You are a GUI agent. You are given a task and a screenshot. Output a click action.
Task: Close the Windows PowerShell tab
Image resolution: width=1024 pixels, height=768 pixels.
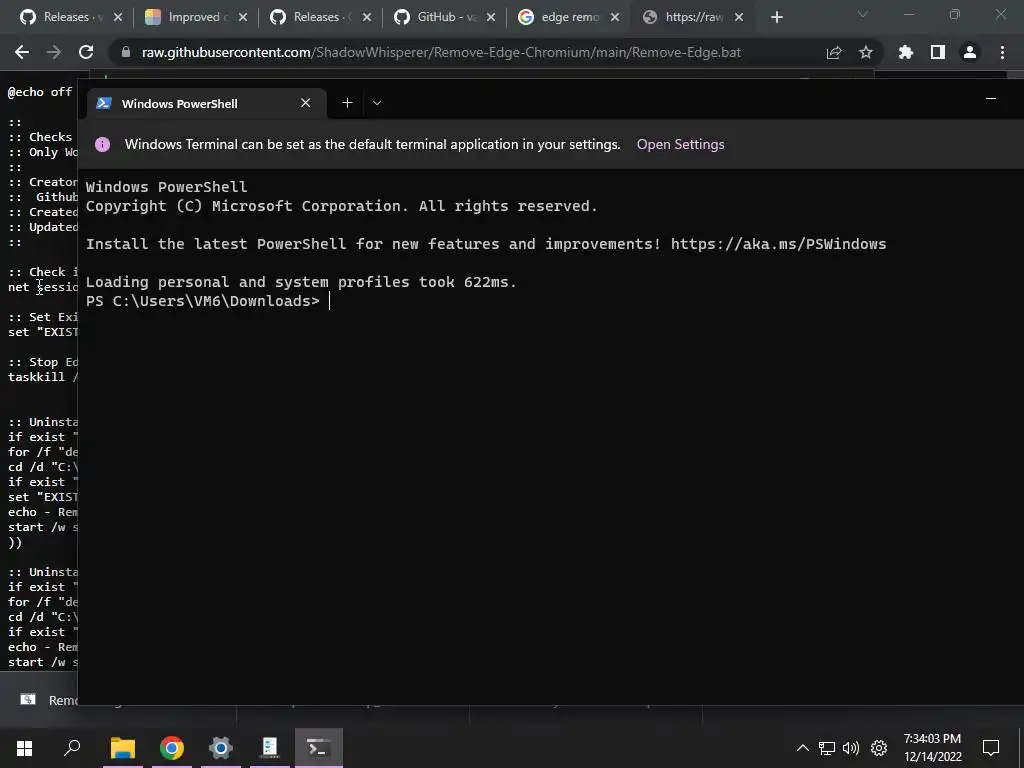(x=305, y=103)
